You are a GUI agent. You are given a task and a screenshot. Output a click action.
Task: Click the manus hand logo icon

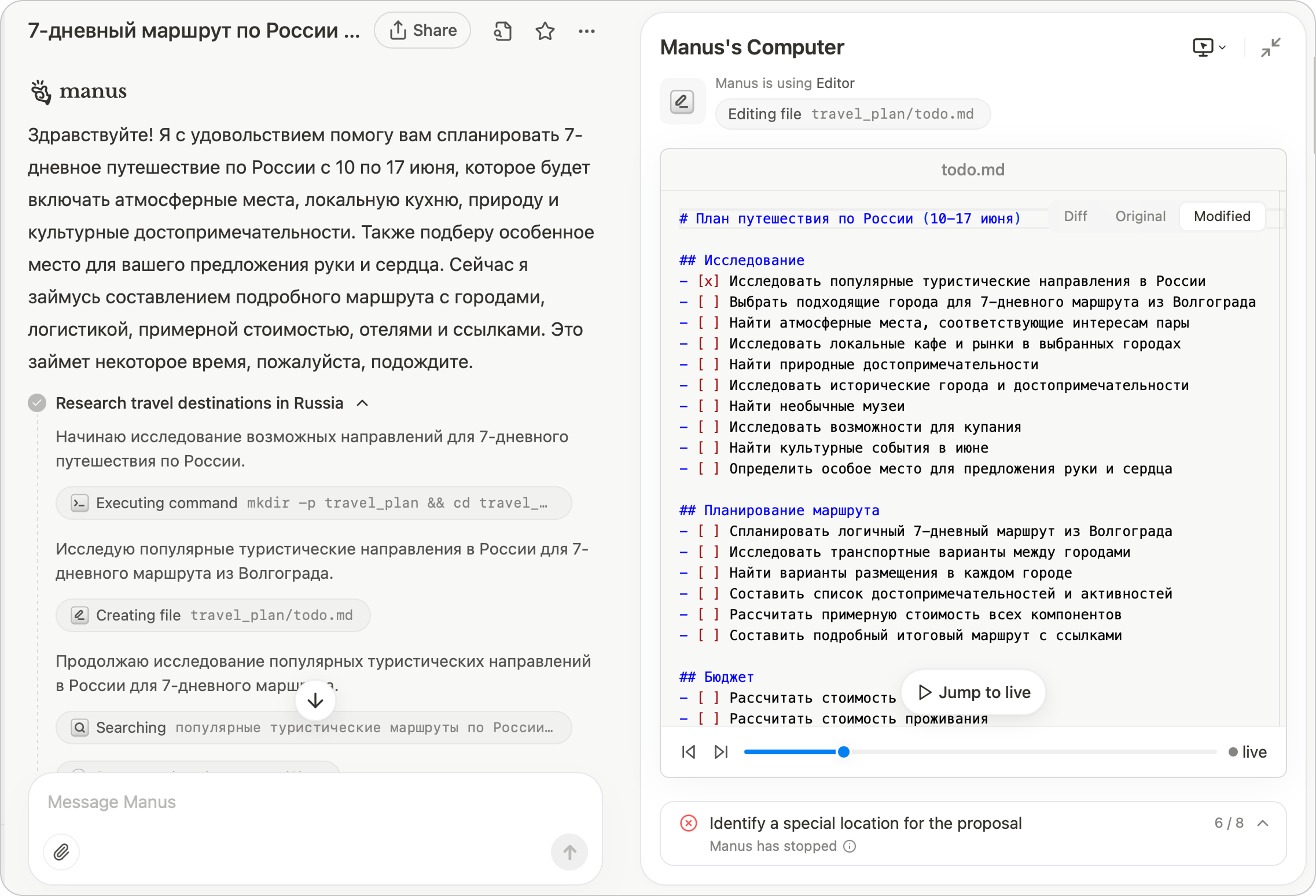click(41, 91)
